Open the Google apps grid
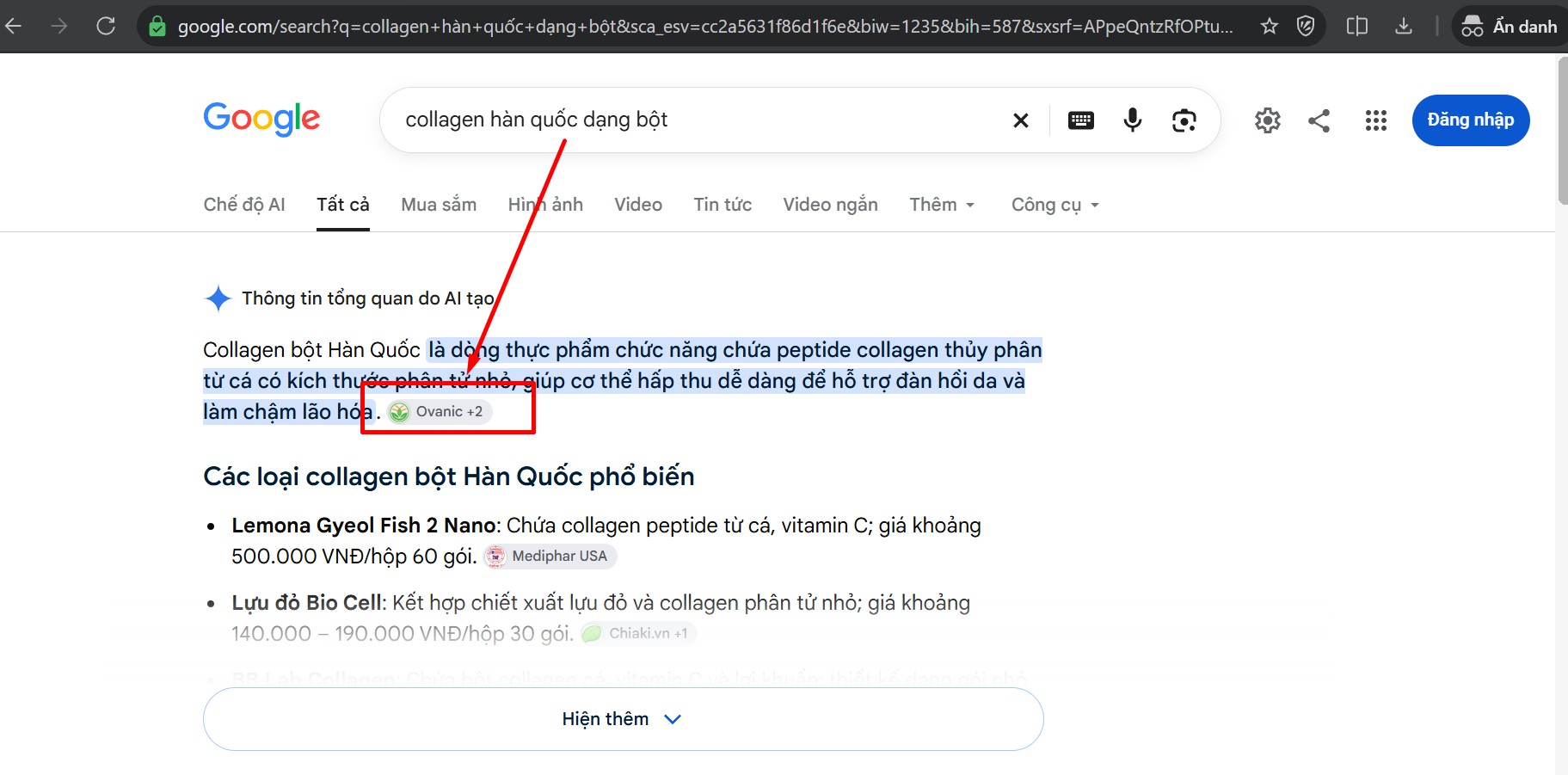This screenshot has width=1568, height=775. pos(1376,120)
